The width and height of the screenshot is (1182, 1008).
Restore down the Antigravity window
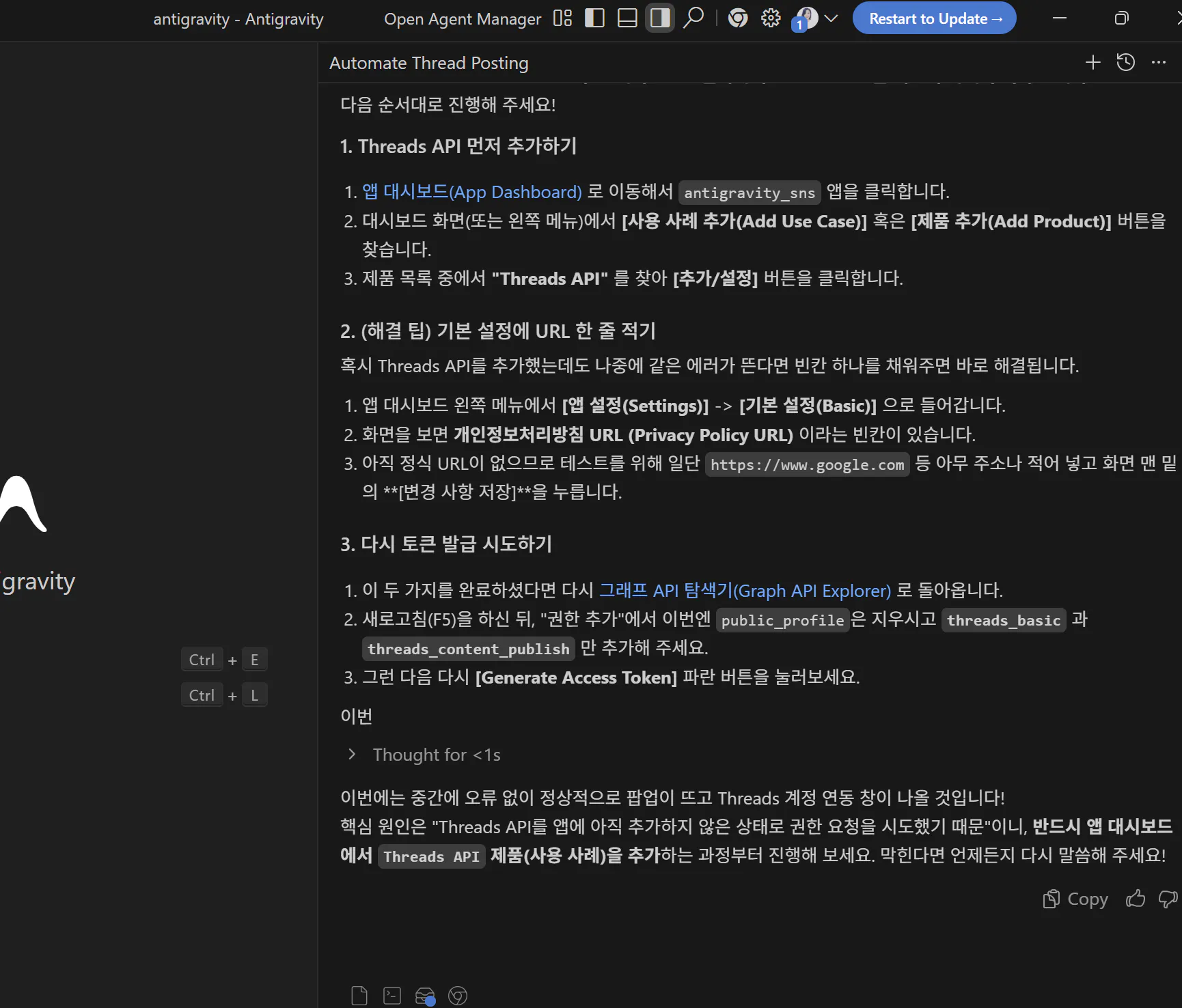click(x=1121, y=18)
